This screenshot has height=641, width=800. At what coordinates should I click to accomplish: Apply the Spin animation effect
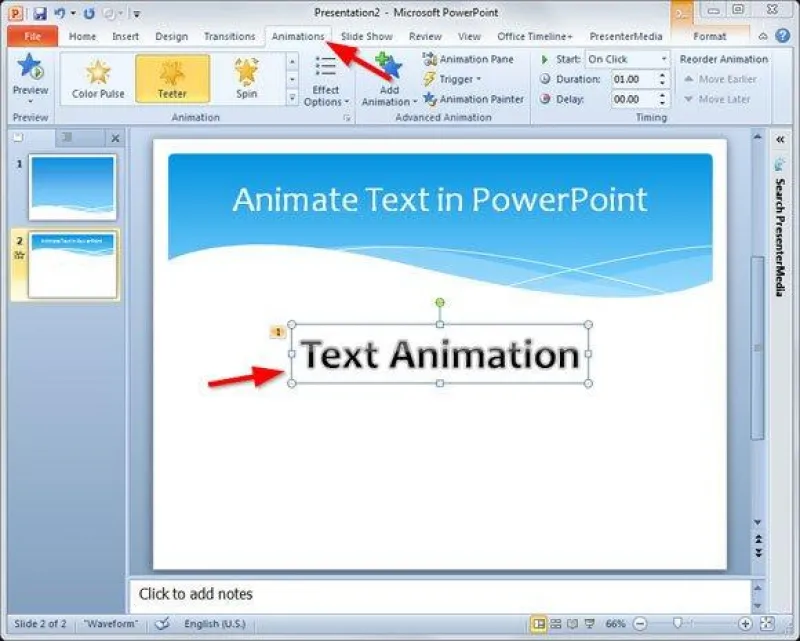point(246,79)
